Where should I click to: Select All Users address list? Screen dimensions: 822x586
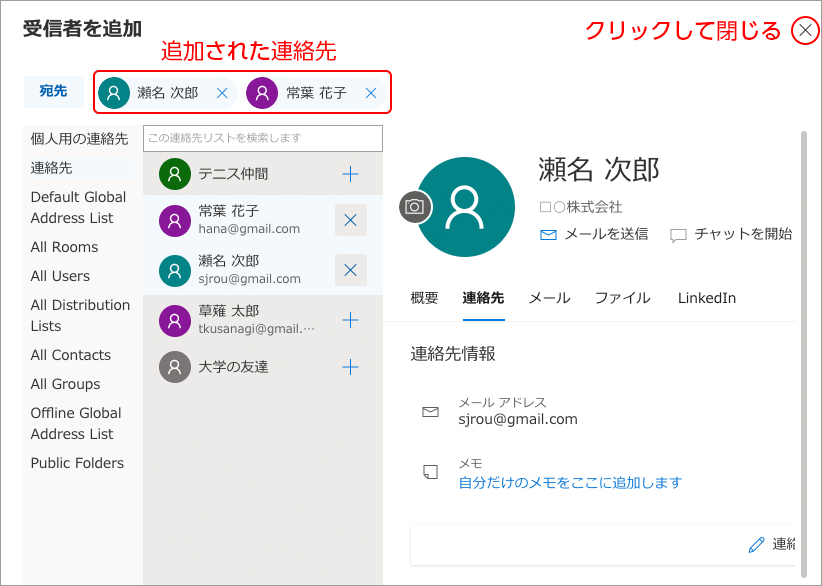[x=60, y=276]
